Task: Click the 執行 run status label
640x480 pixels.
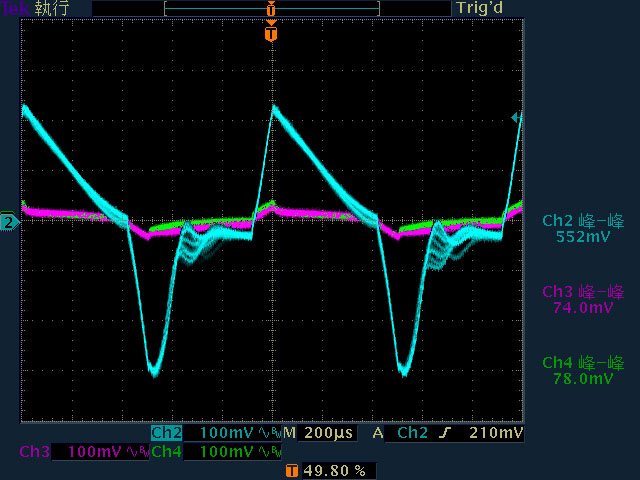Action: pos(51,8)
